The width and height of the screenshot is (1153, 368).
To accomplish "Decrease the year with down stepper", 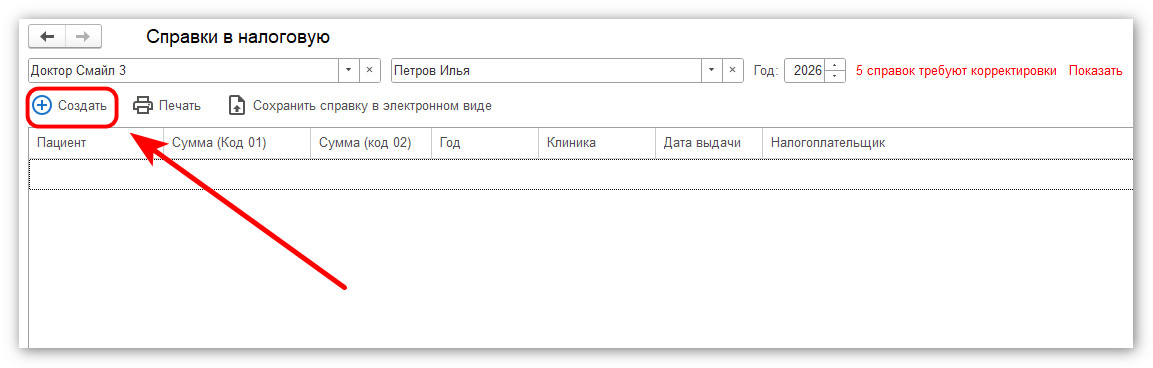I will click(835, 77).
